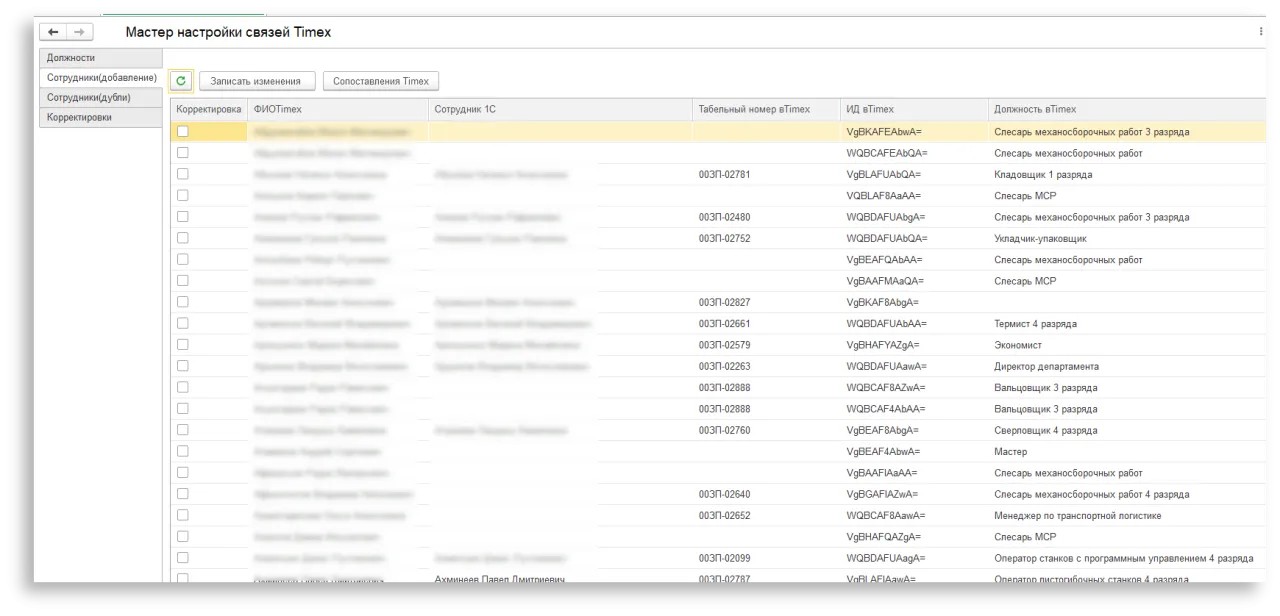This screenshot has width=1280, height=616.
Task: Click the табельный номер cell 003П-02263
Action: click(x=724, y=366)
